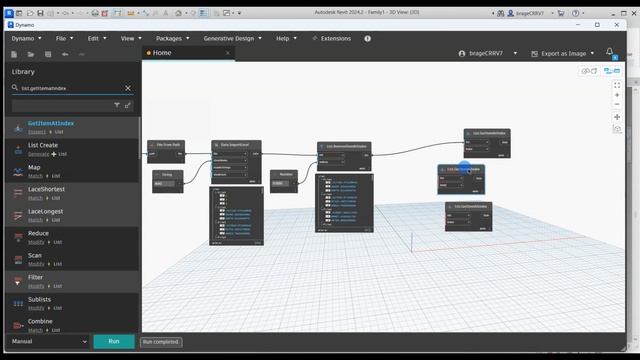Open the Manual run-type dropdown
This screenshot has height=360, width=640.
click(x=49, y=341)
